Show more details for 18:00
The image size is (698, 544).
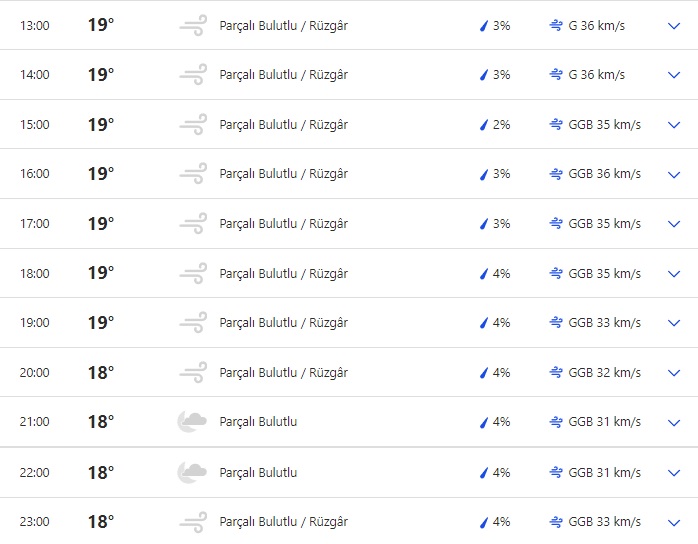click(x=673, y=274)
